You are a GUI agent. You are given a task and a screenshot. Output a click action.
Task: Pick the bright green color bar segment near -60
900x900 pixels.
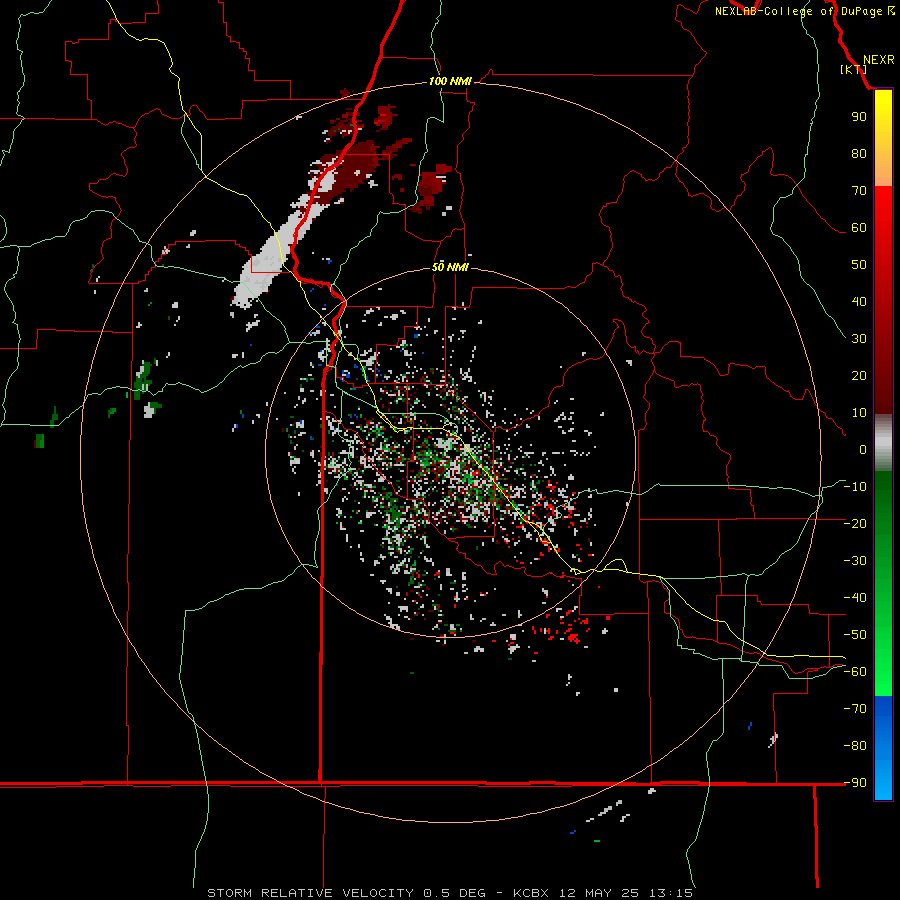coord(883,677)
